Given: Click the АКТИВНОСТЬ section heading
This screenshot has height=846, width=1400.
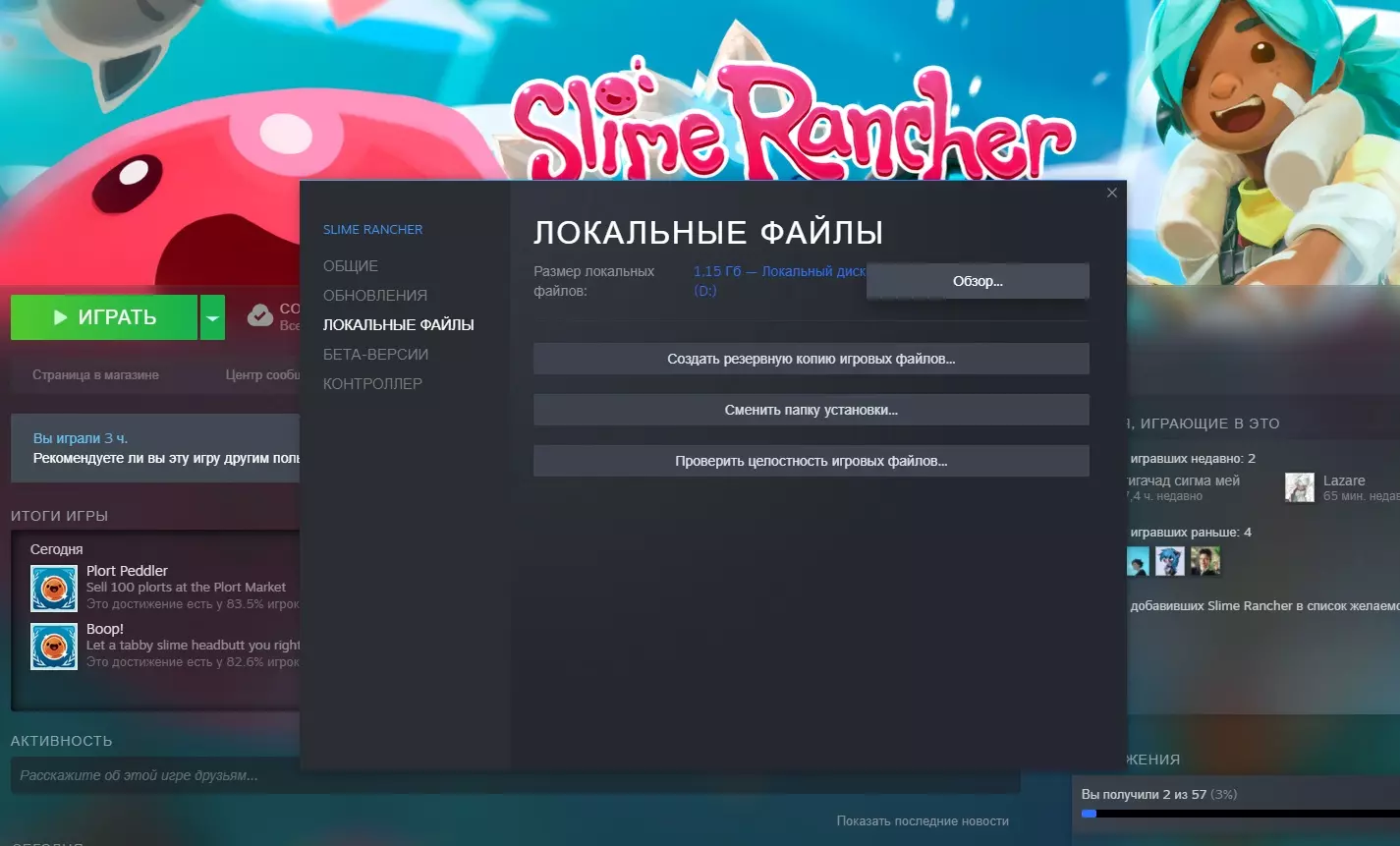Looking at the screenshot, I should pyautogui.click(x=62, y=741).
